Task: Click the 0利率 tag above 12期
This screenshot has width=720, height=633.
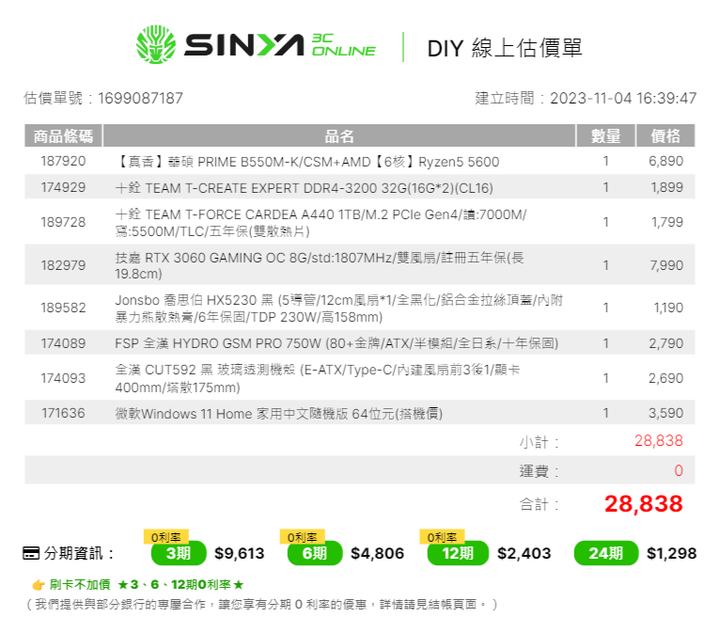Action: coord(442,537)
